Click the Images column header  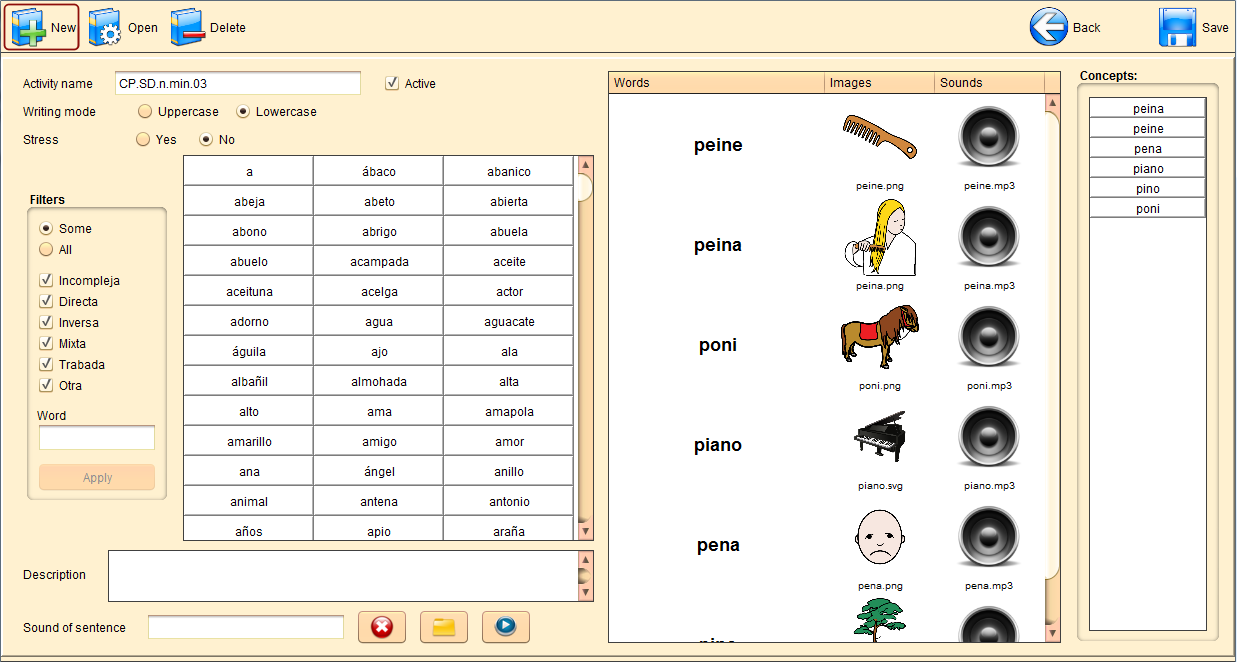pos(879,83)
